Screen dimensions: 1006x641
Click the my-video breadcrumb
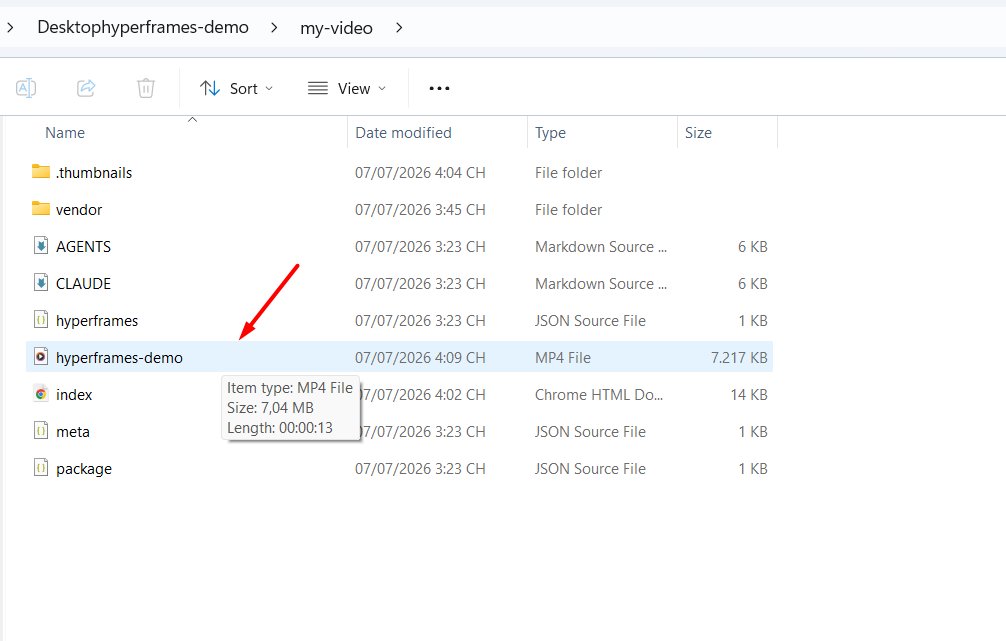click(x=336, y=28)
